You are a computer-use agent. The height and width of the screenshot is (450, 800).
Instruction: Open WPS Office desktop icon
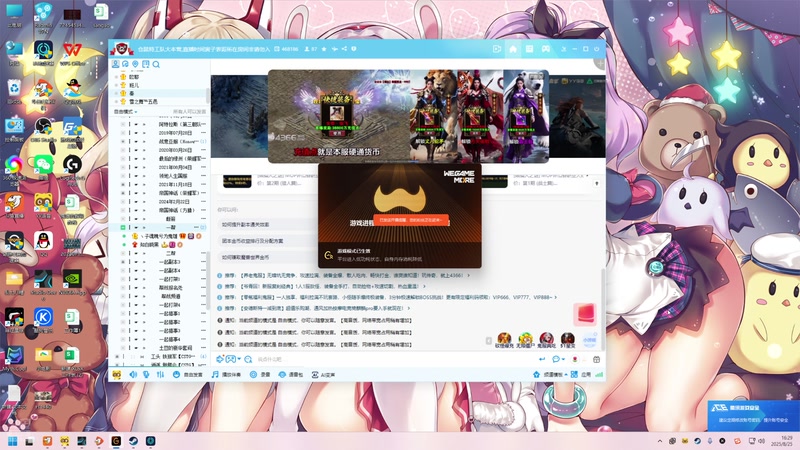pos(72,54)
